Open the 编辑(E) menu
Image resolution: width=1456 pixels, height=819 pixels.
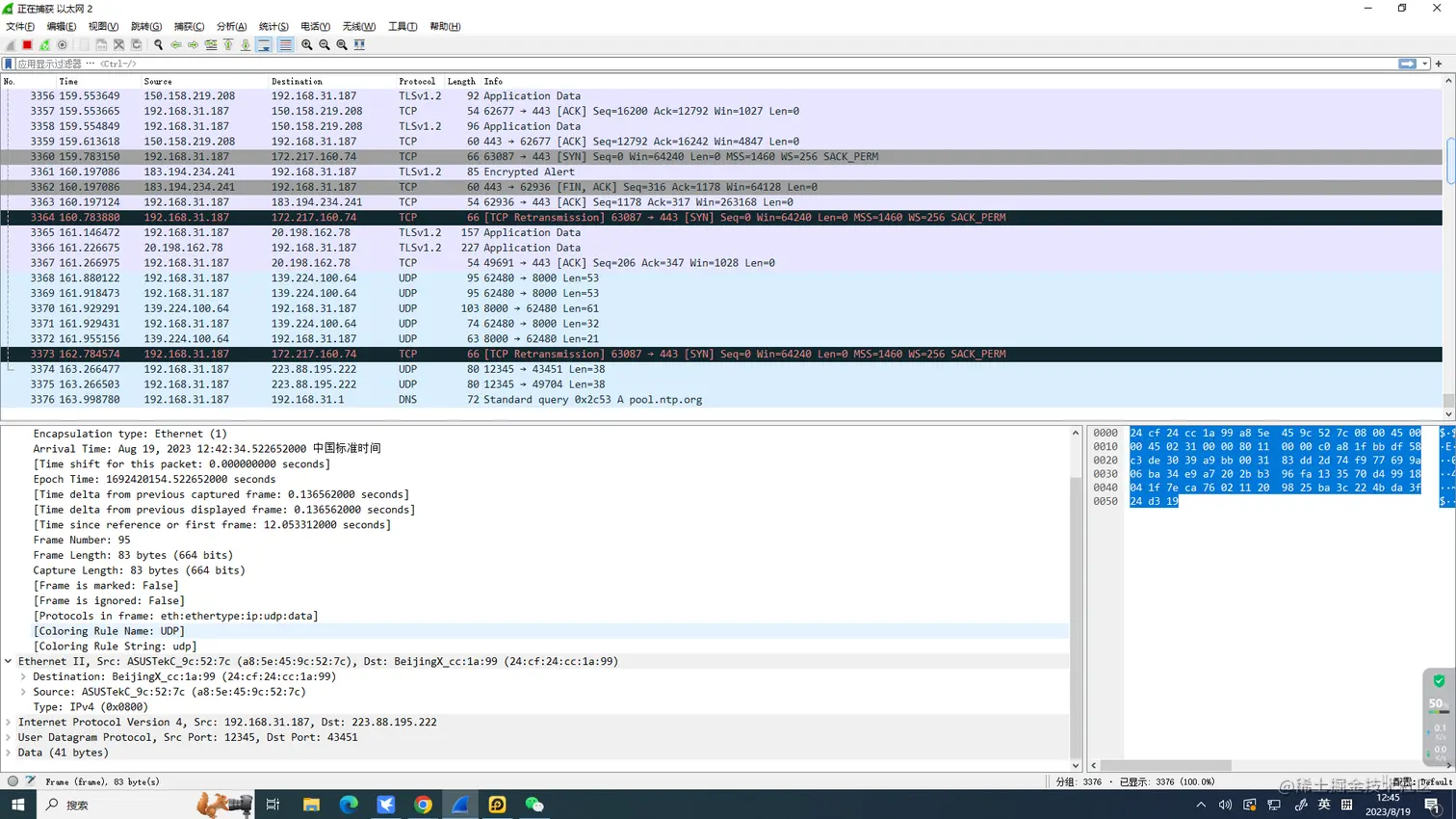point(62,26)
